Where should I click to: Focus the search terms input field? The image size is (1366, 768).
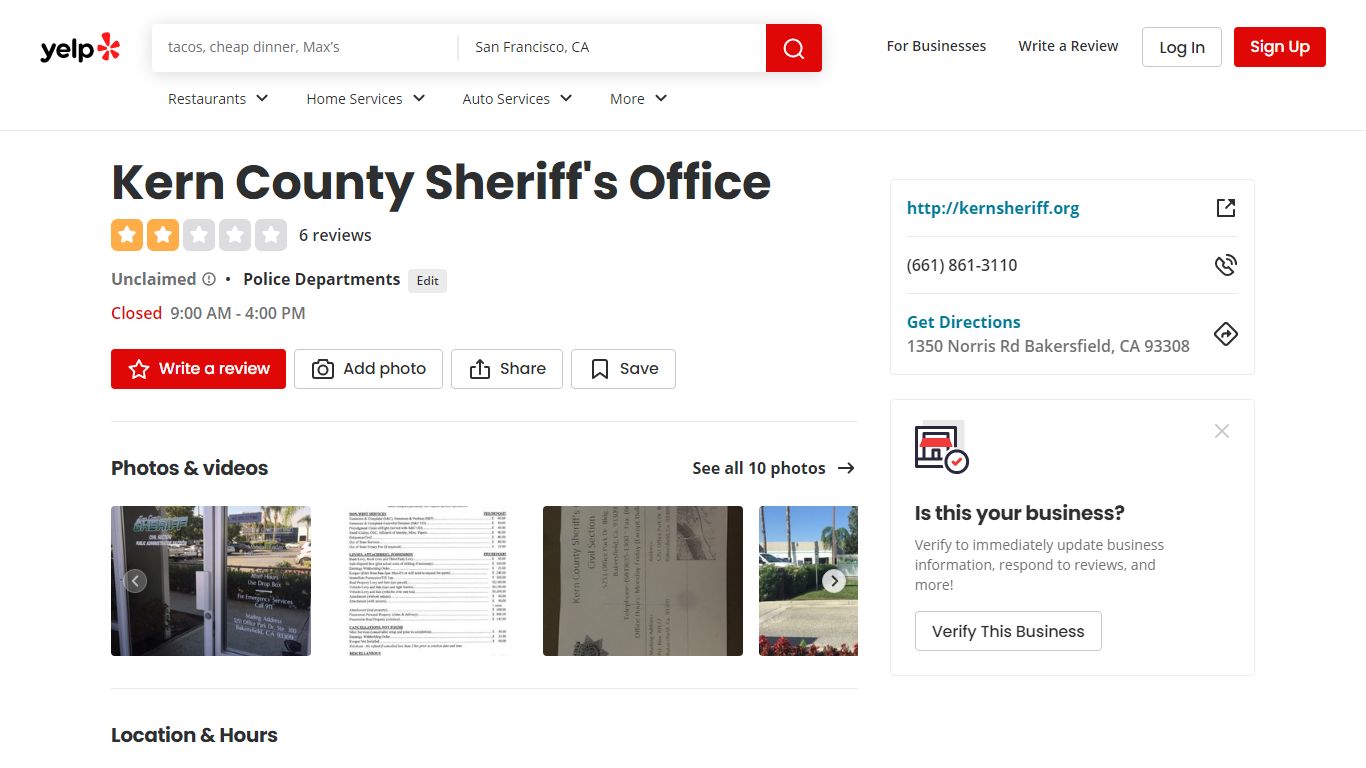(x=305, y=47)
